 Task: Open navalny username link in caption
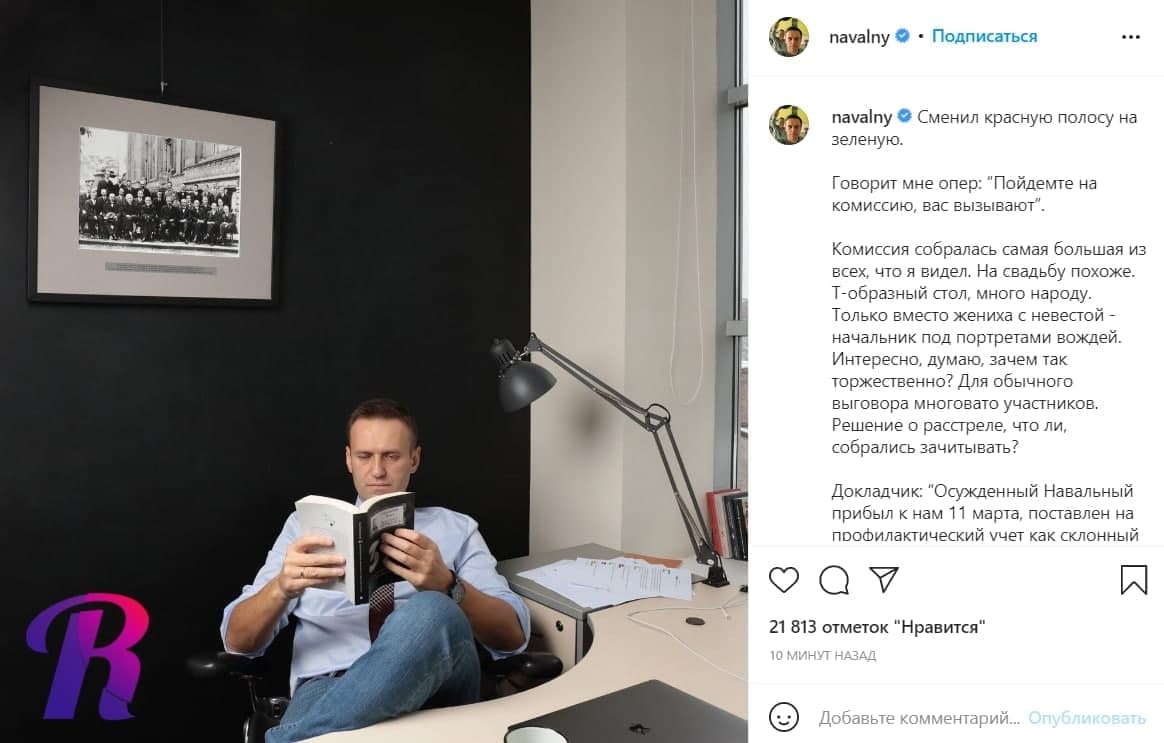[861, 117]
